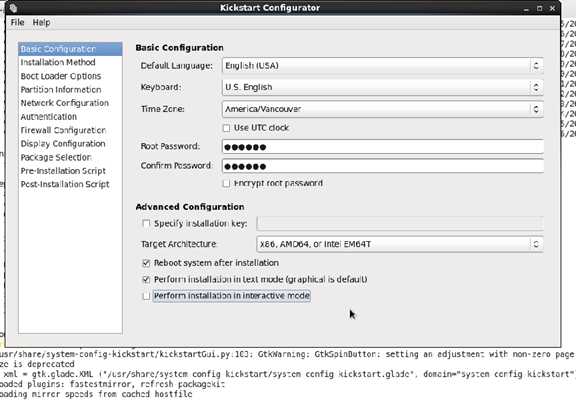Select Authentication in the sidebar
The height and width of the screenshot is (411, 576).
[x=70, y=117]
